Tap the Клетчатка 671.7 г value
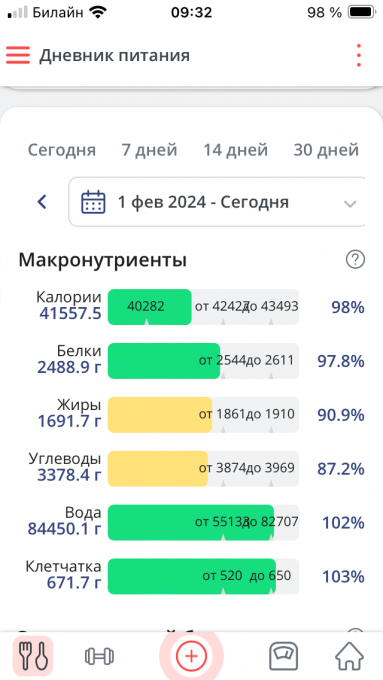Image resolution: width=383 pixels, height=680 pixels. 74,583
